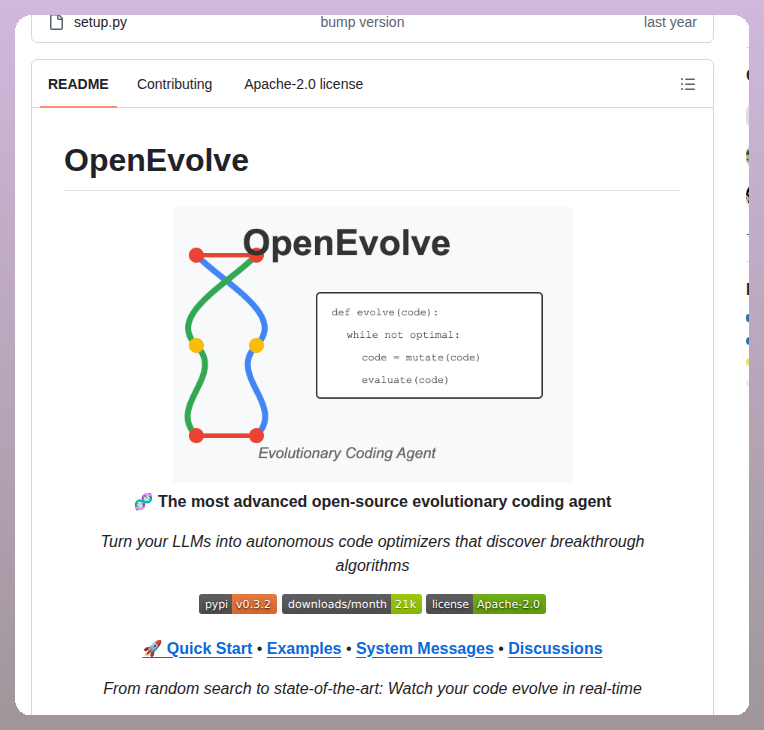Click the downloads/month 21k badge
The width and height of the screenshot is (764, 730).
point(352,604)
